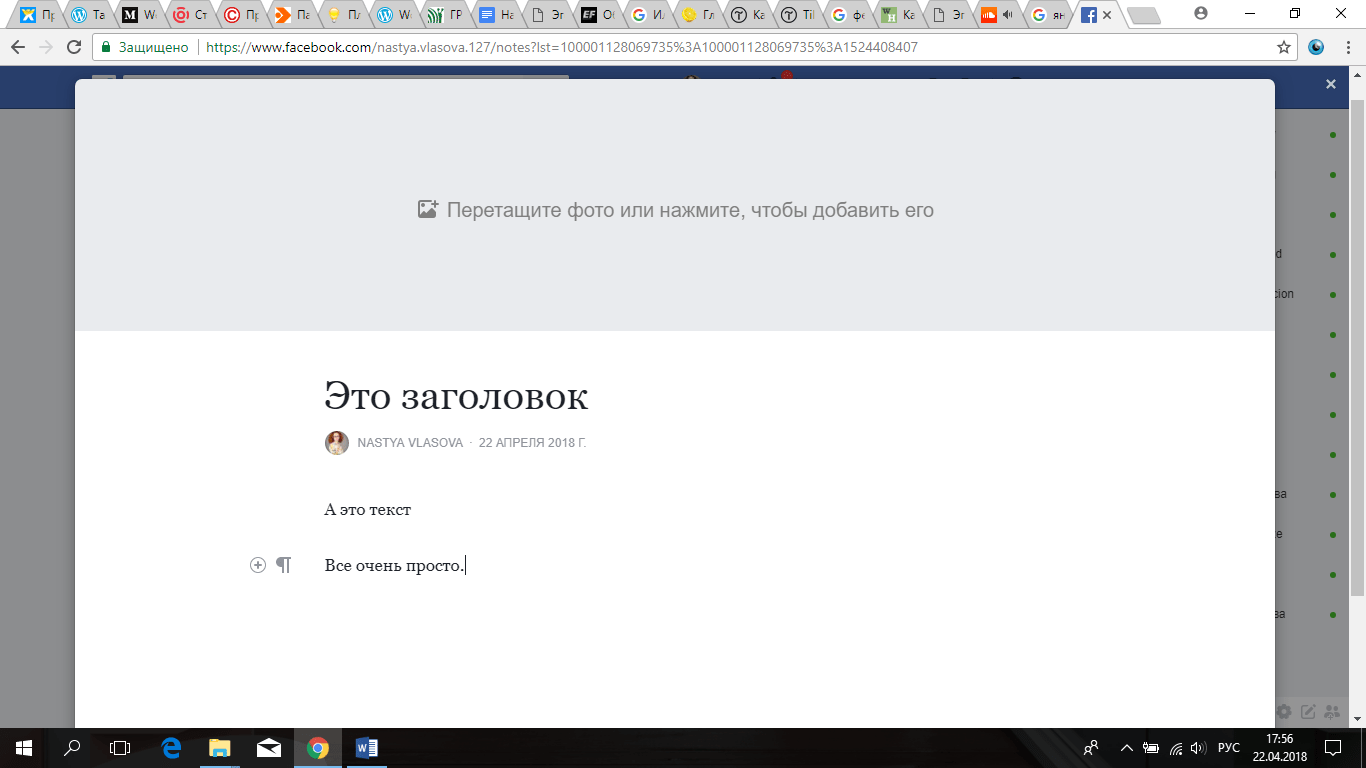Open the settings gear at the bottom right

point(1284,710)
